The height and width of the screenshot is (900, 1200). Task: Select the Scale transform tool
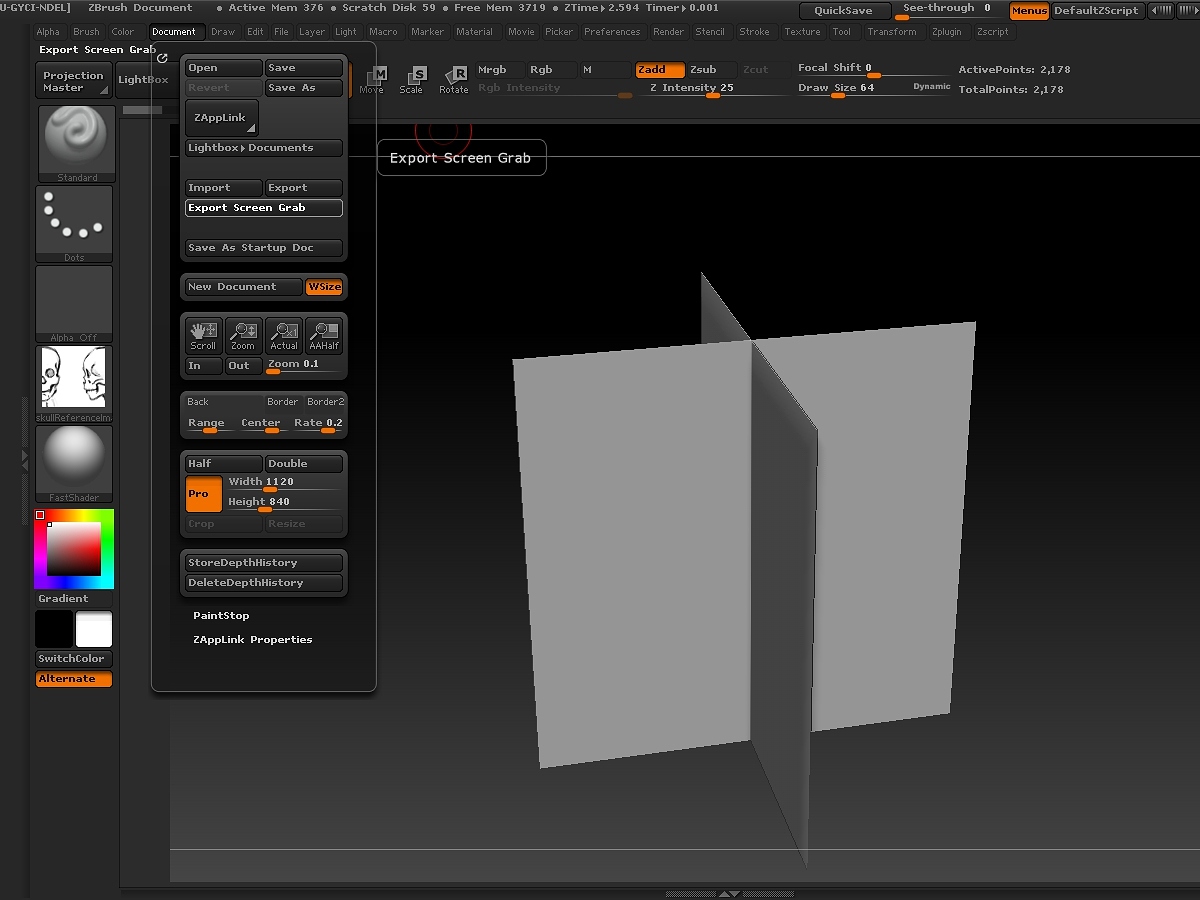tap(412, 80)
